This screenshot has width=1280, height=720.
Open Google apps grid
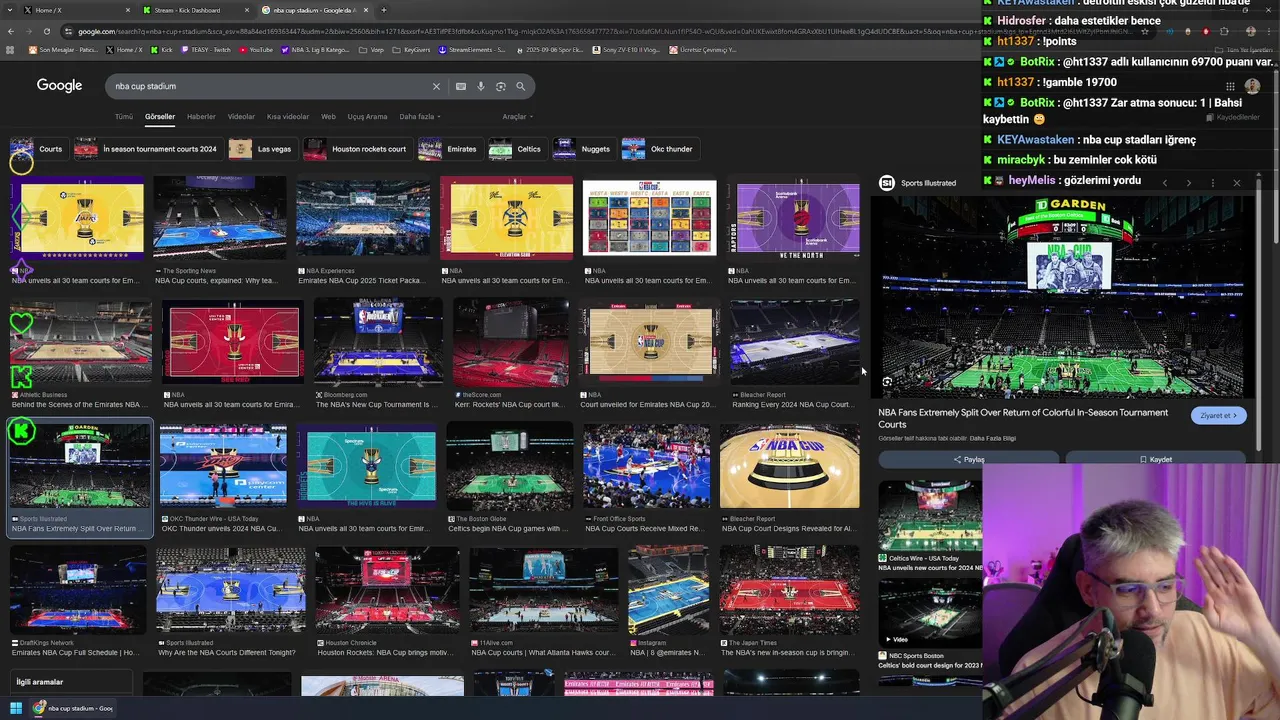[1230, 86]
